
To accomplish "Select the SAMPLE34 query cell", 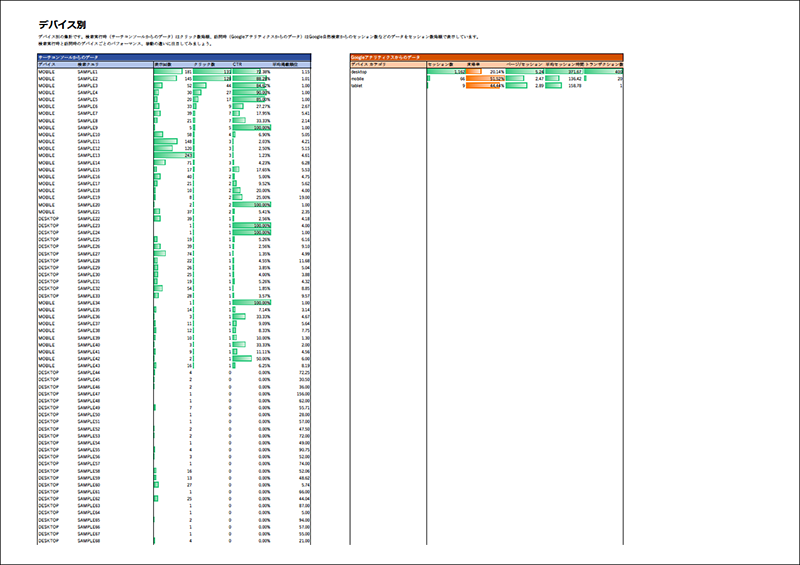I will (89, 303).
